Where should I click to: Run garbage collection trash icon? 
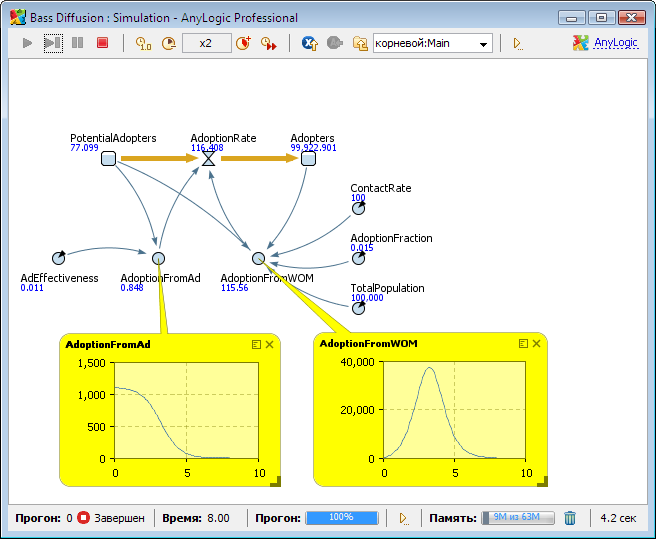point(570,518)
